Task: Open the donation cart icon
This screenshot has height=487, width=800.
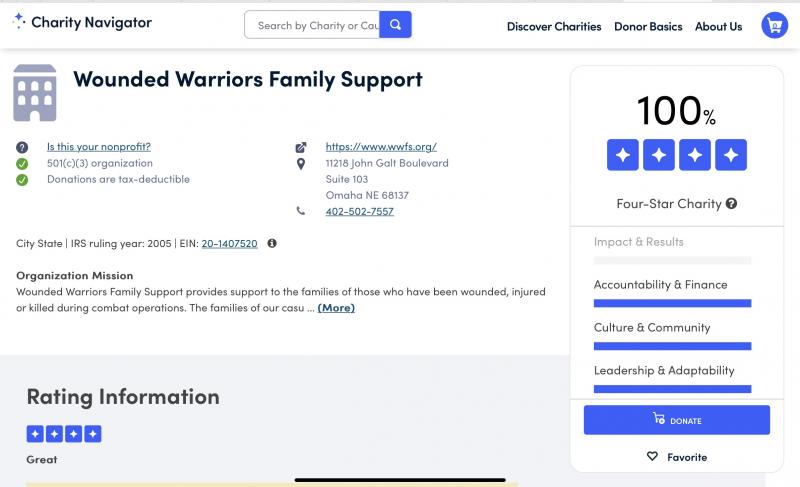Action: click(774, 25)
